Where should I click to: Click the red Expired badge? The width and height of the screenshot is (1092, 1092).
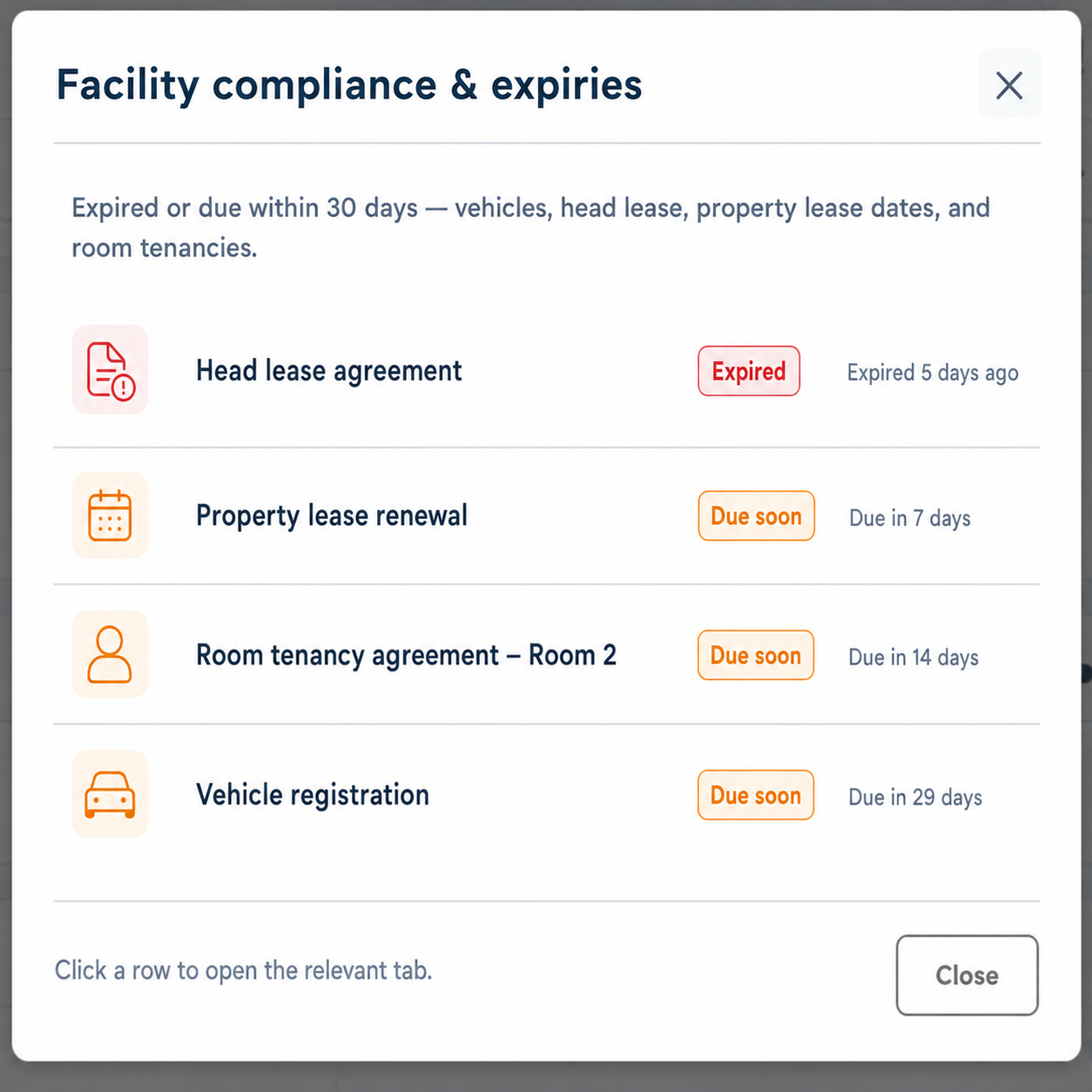749,371
